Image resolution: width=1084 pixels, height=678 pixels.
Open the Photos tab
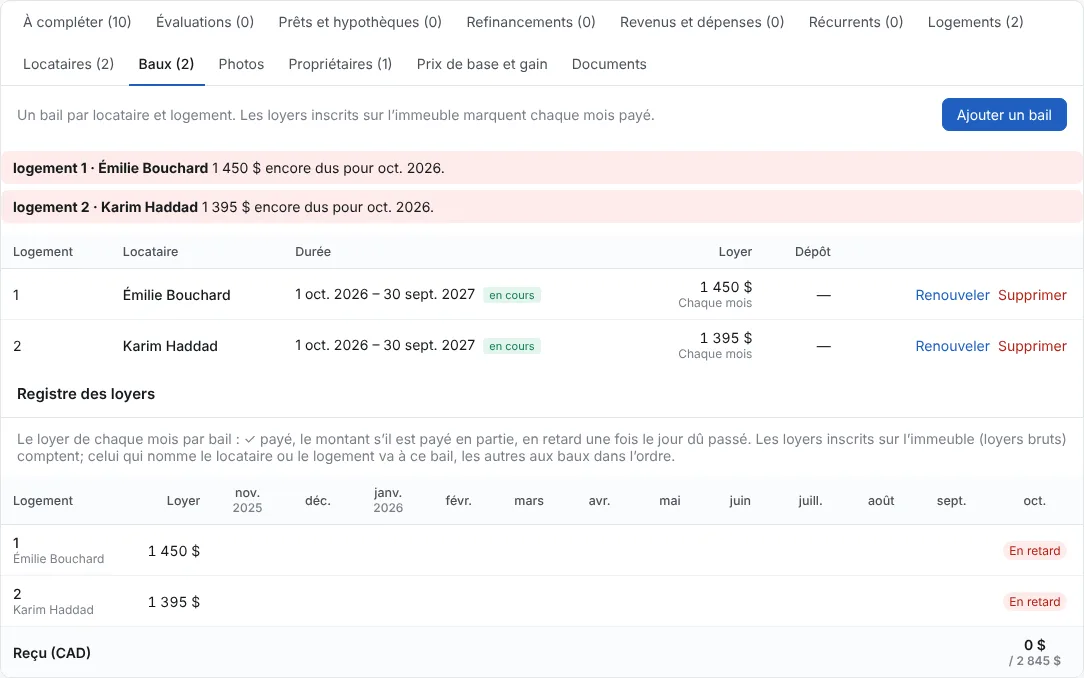241,64
